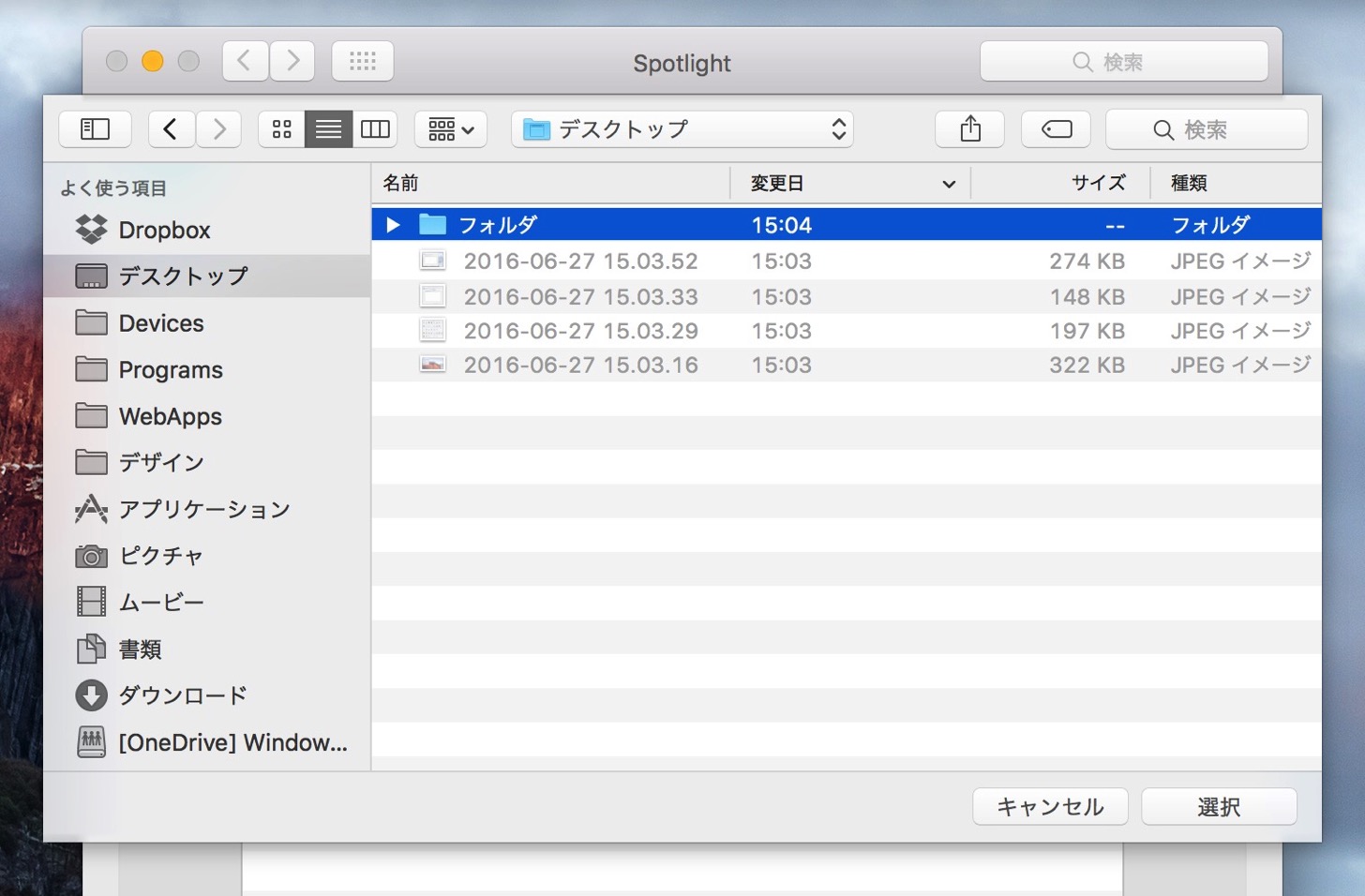Click the 選択 button
The width and height of the screenshot is (1365, 896).
1219,807
